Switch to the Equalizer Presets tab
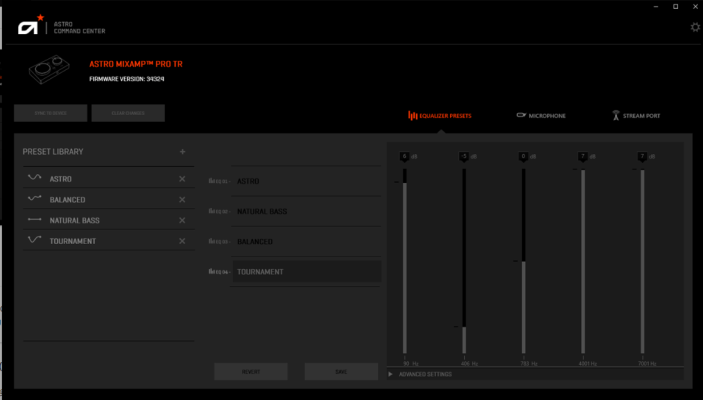 click(x=440, y=116)
